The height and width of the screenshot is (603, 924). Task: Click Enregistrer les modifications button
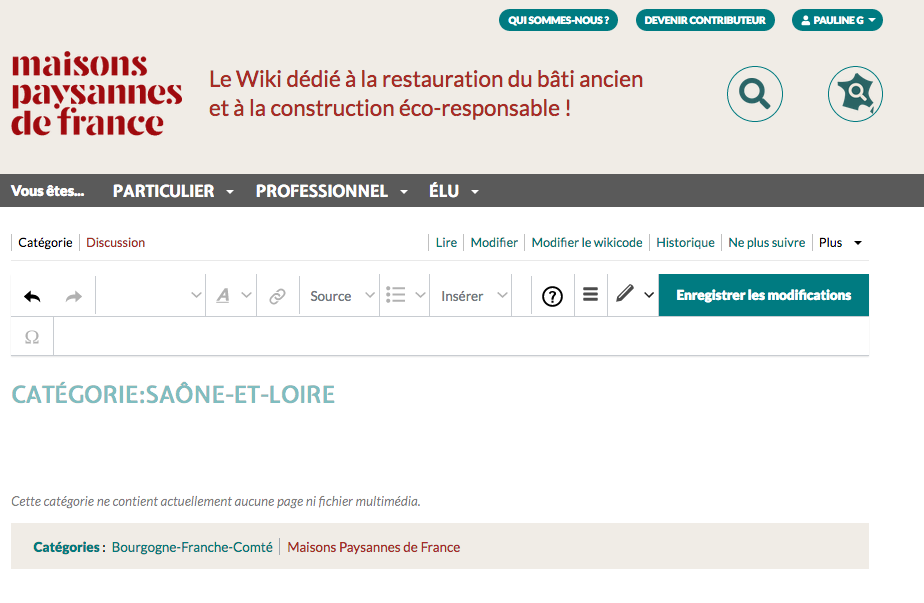click(x=763, y=295)
